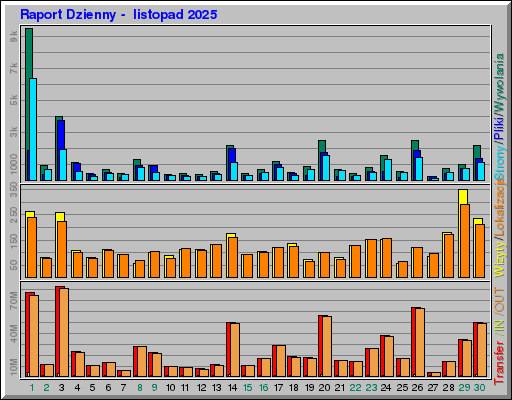This screenshot has width=512, height=400.
Task: Click the day 25 axis label
Action: tap(402, 388)
